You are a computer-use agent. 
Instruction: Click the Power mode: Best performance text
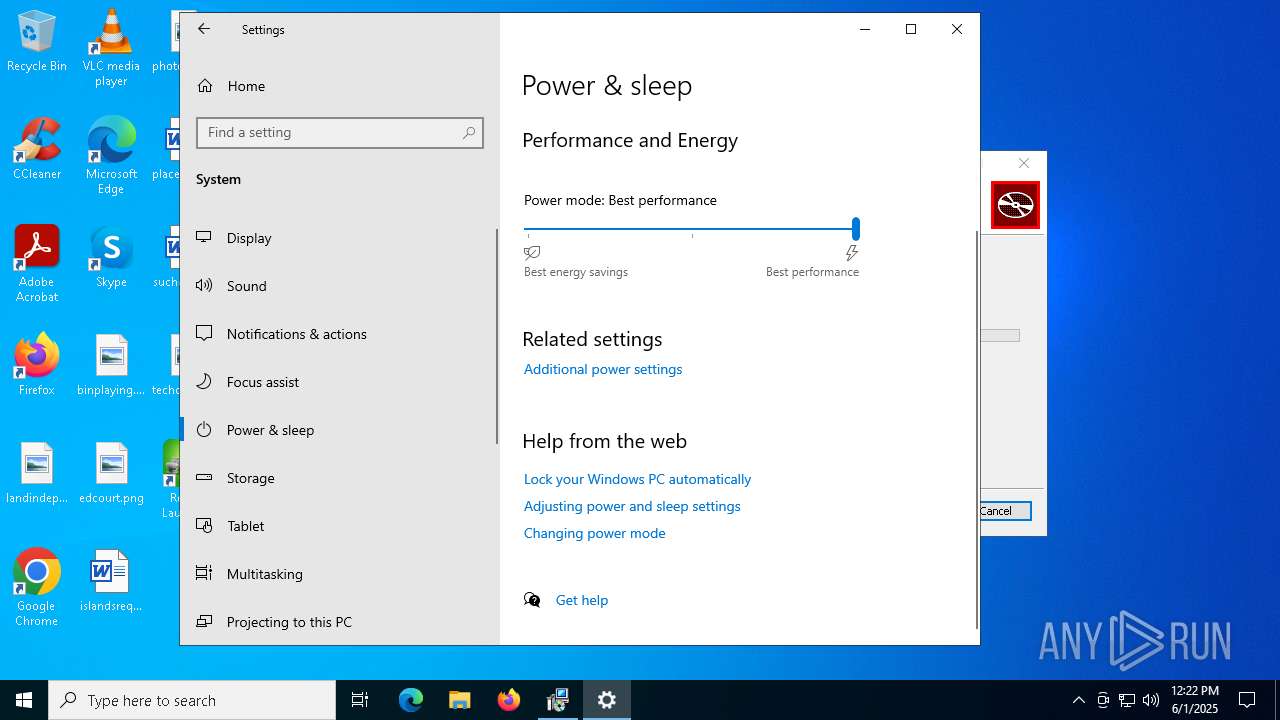[620, 200]
